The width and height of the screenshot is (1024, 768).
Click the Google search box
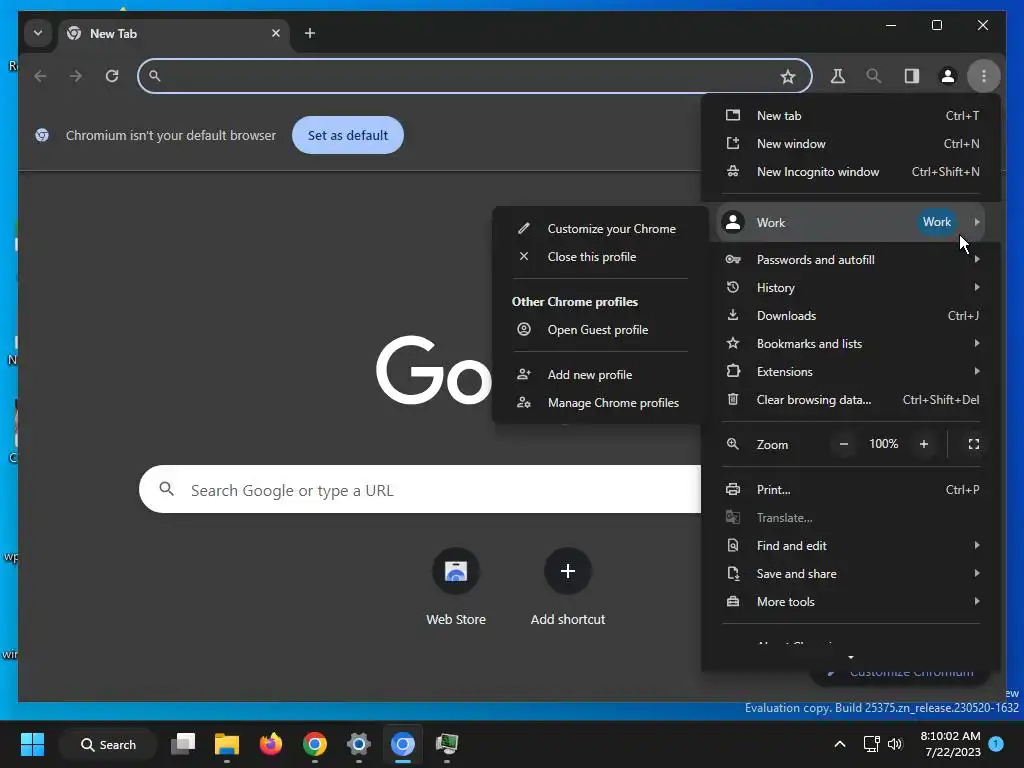point(420,489)
